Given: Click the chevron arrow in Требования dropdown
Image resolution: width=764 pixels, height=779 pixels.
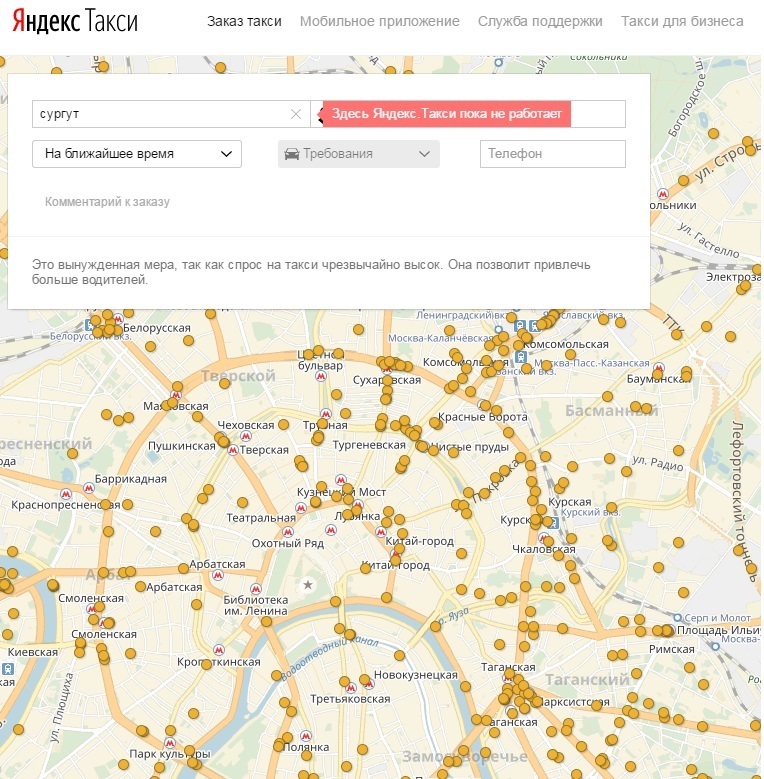Looking at the screenshot, I should (x=424, y=154).
